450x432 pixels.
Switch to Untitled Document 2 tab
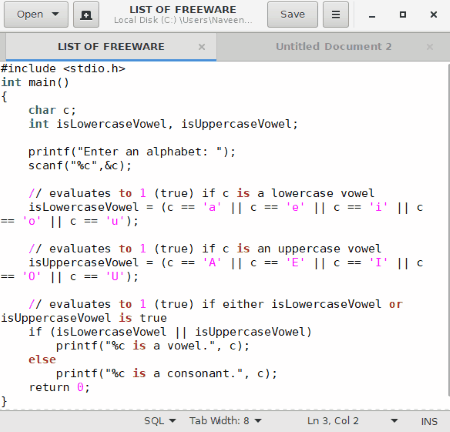coord(333,47)
